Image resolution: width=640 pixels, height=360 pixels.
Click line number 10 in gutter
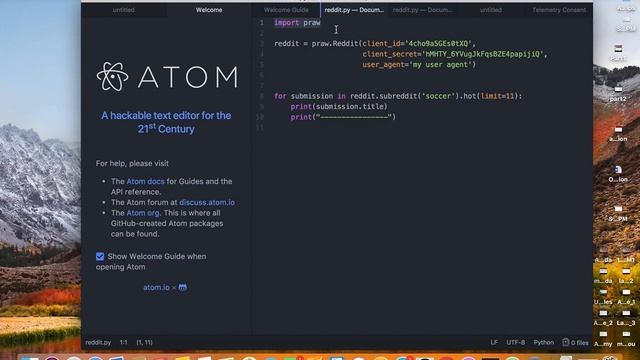[260, 117]
